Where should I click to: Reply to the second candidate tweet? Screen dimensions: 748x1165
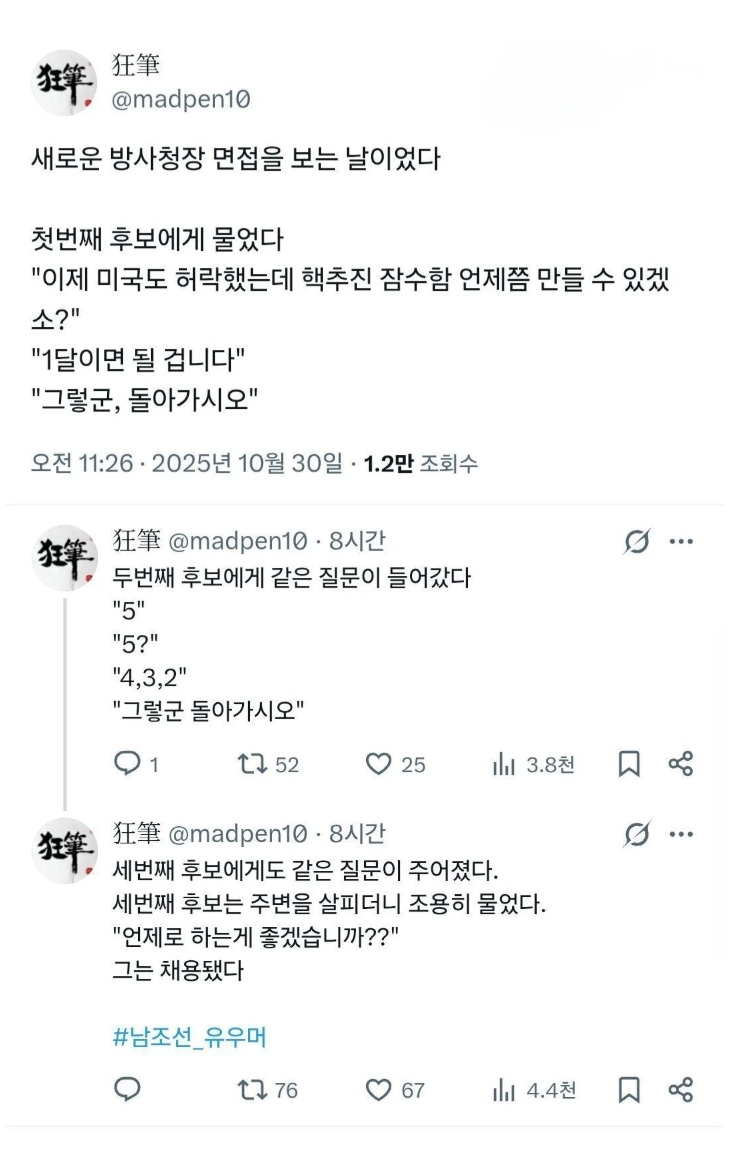click(127, 764)
